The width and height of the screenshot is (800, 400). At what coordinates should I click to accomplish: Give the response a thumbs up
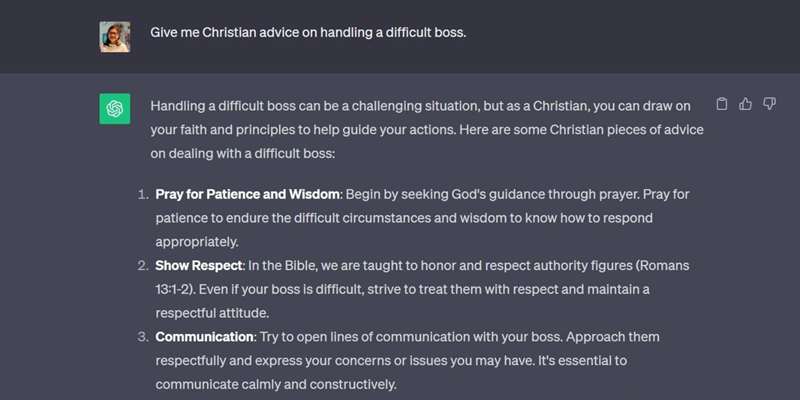(x=746, y=104)
